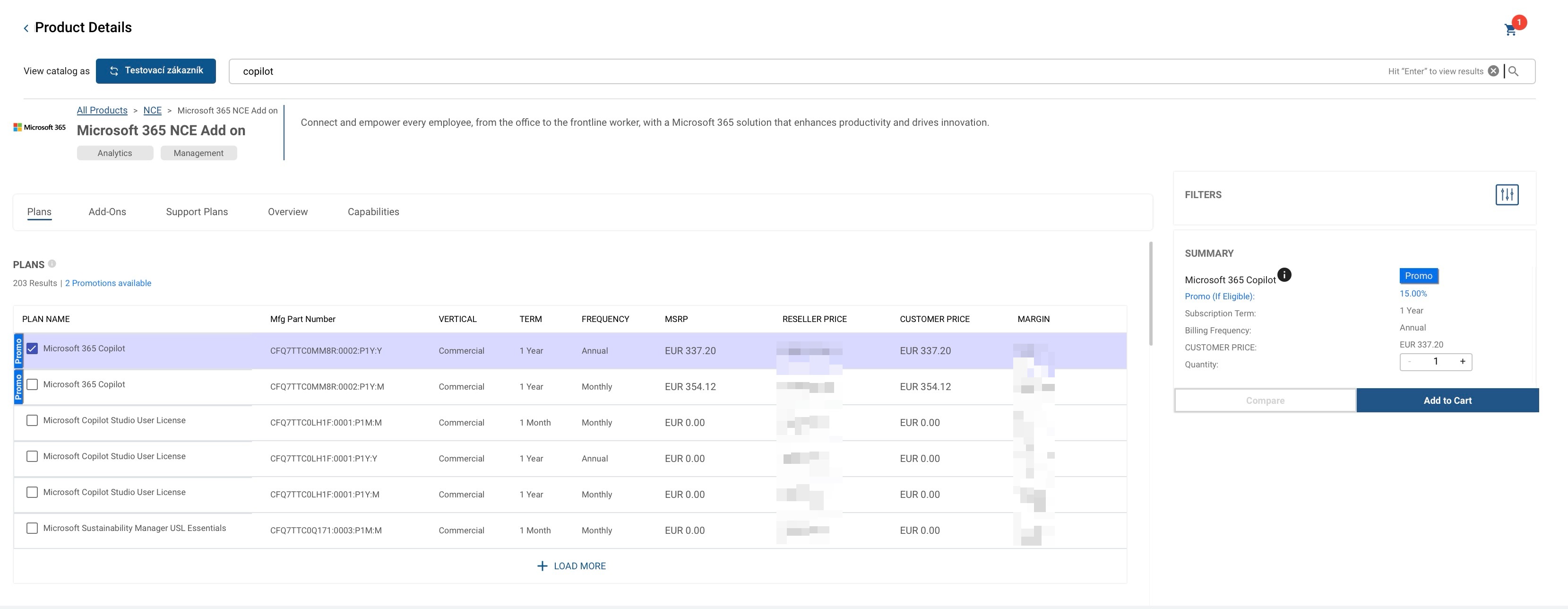Increase quantity with plus stepper
The width and height of the screenshot is (1568, 609).
[x=1462, y=362]
